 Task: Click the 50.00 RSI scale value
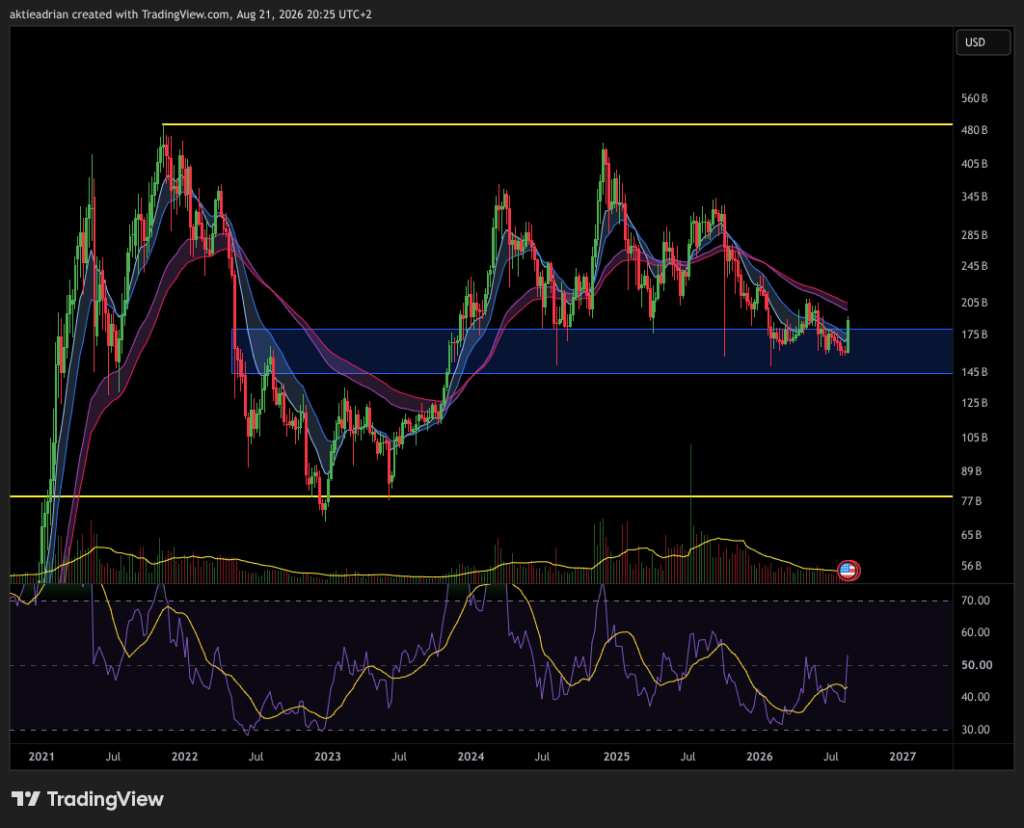click(975, 665)
